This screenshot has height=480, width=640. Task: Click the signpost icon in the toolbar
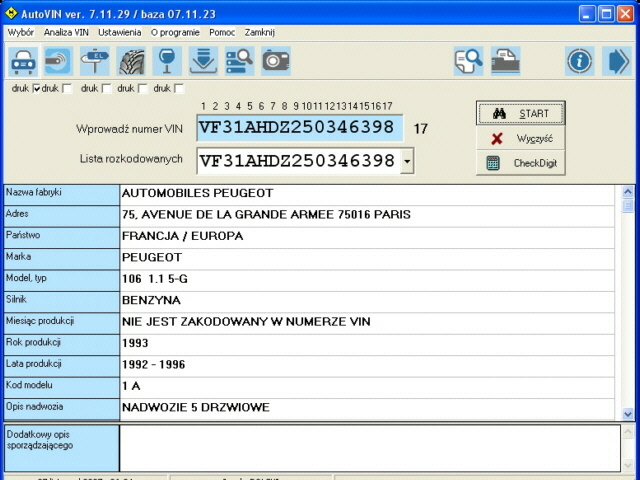[95, 62]
